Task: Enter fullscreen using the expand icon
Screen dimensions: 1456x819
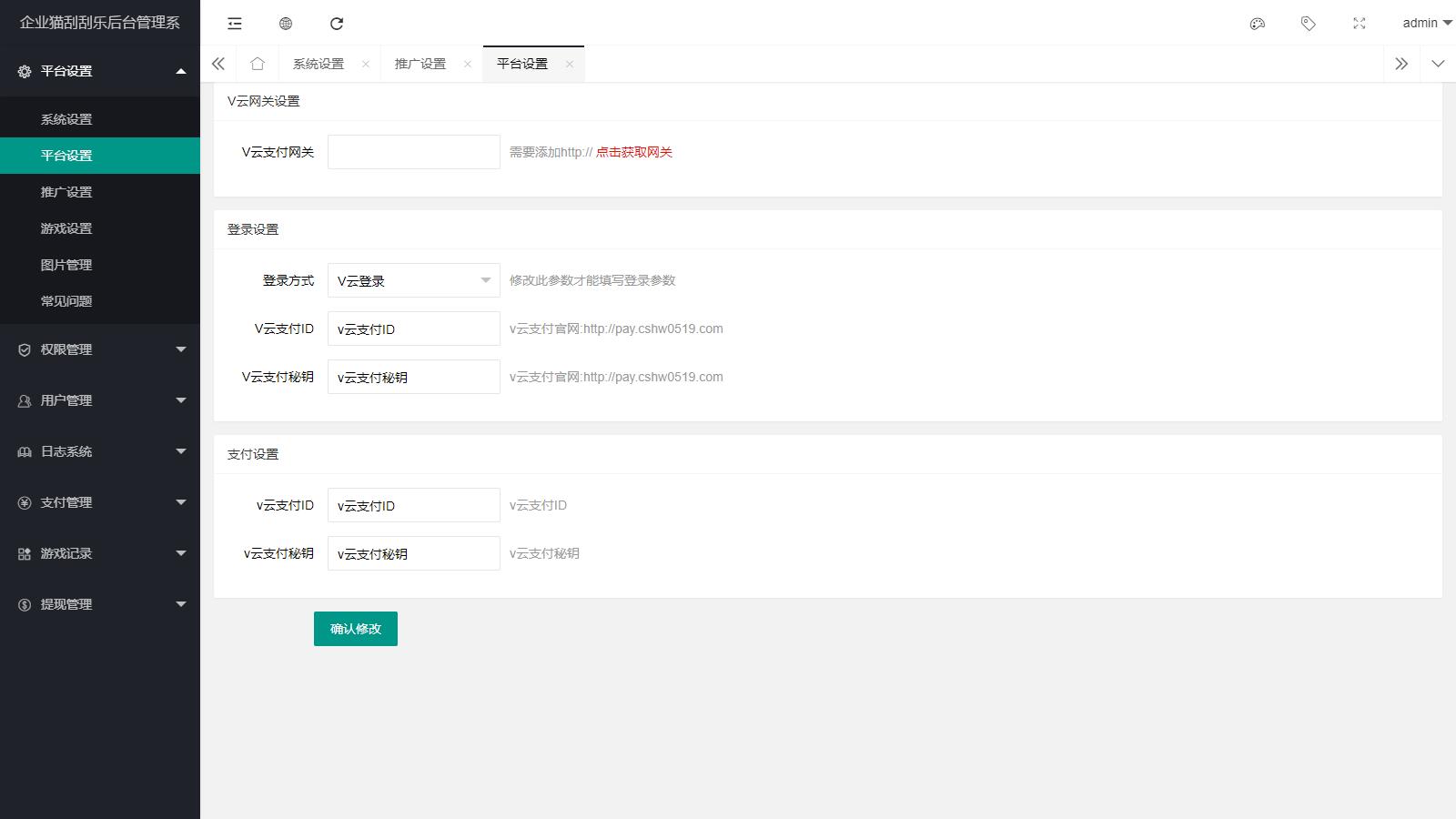Action: pyautogui.click(x=1360, y=24)
